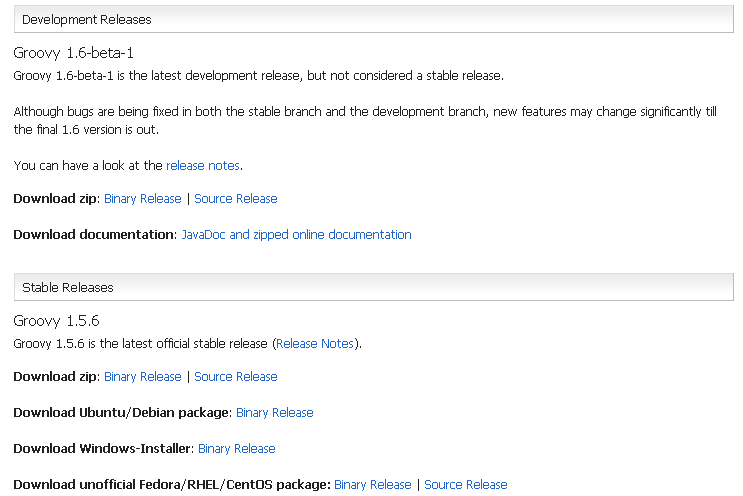Click the Development Releases section header
The width and height of the screenshot is (743, 496).
click(x=374, y=19)
